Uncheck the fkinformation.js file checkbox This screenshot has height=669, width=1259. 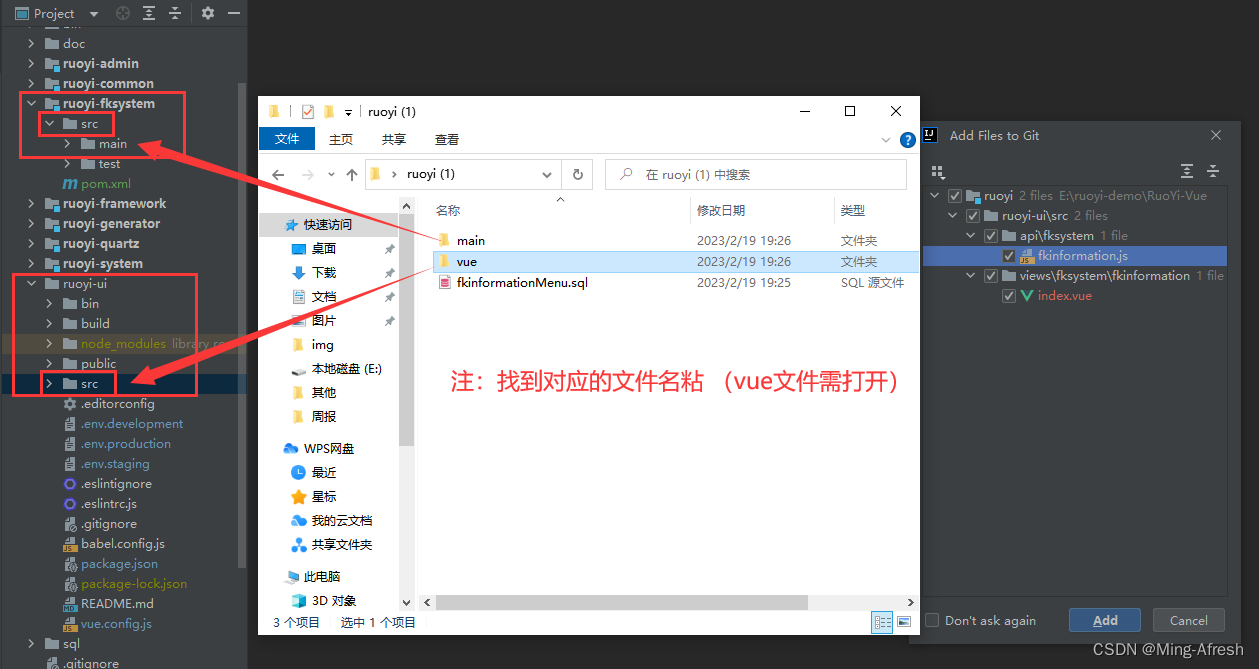tap(1009, 256)
